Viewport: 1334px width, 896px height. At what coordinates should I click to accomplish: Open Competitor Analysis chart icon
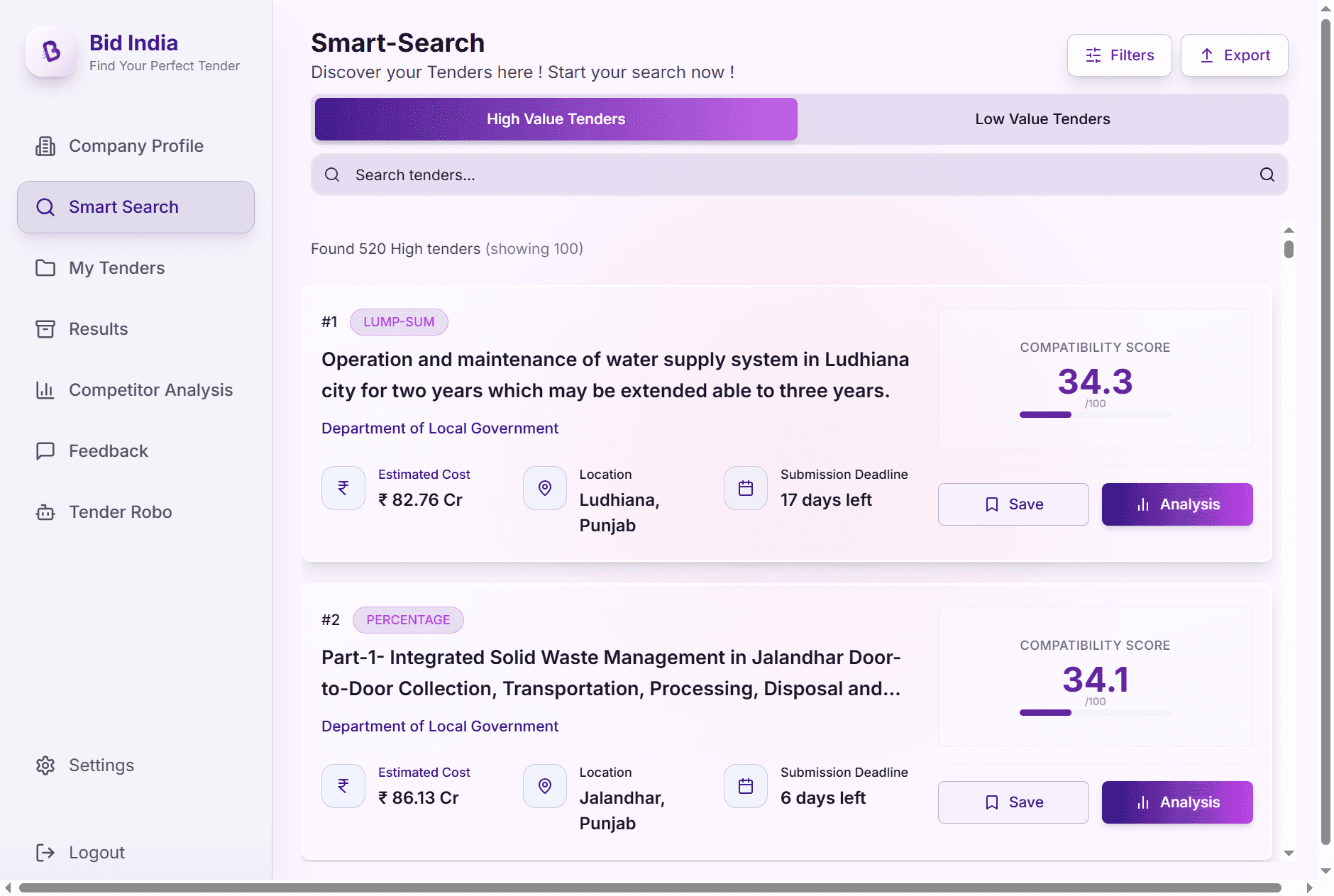tap(45, 389)
